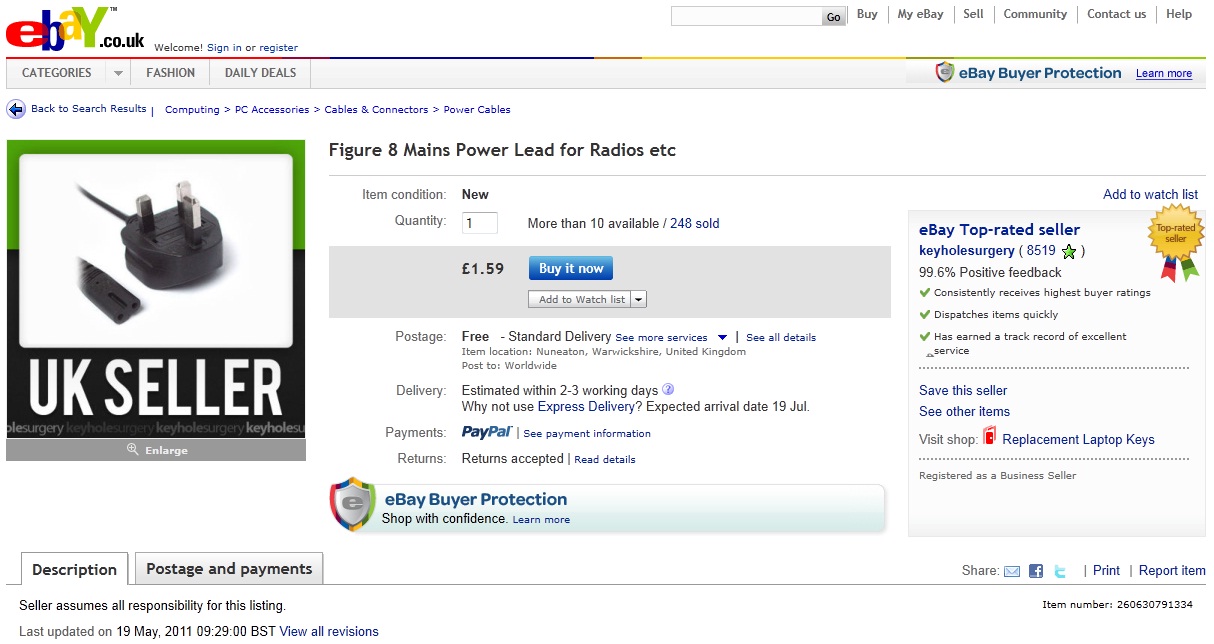Click the header Learn more link
Image resolution: width=1214 pixels, height=644 pixels.
(x=1164, y=73)
